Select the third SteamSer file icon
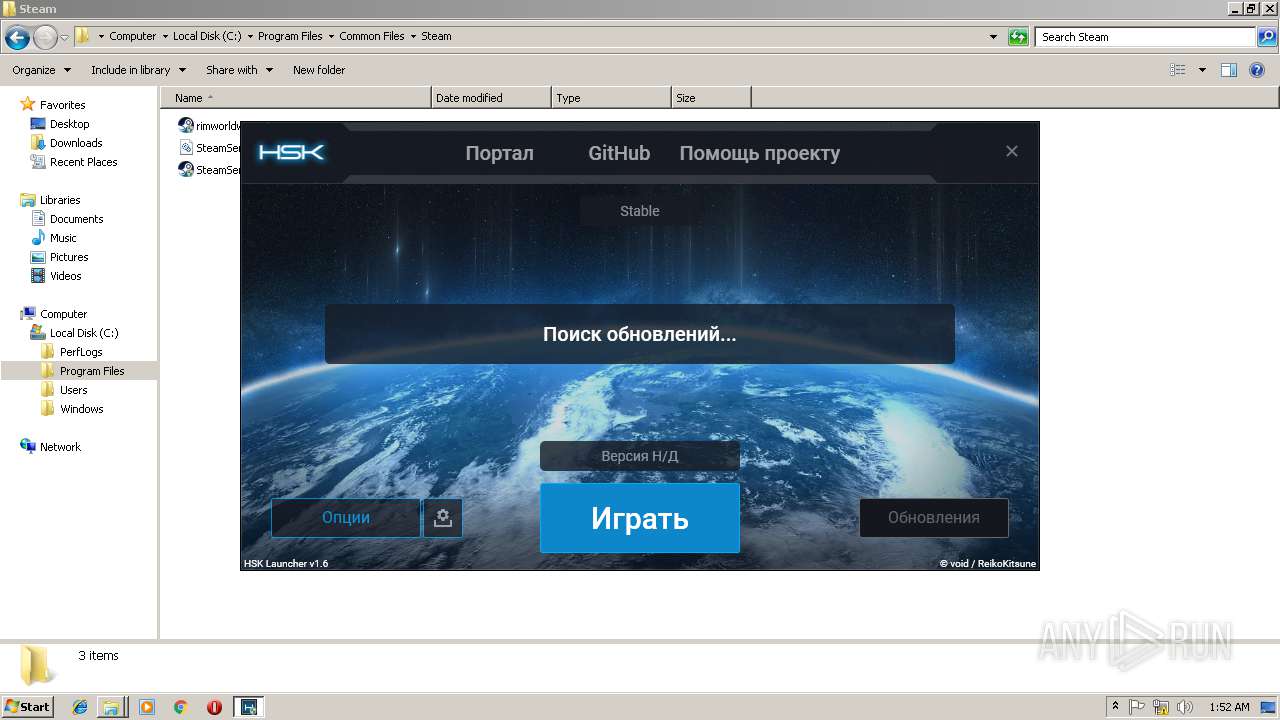 pos(186,170)
